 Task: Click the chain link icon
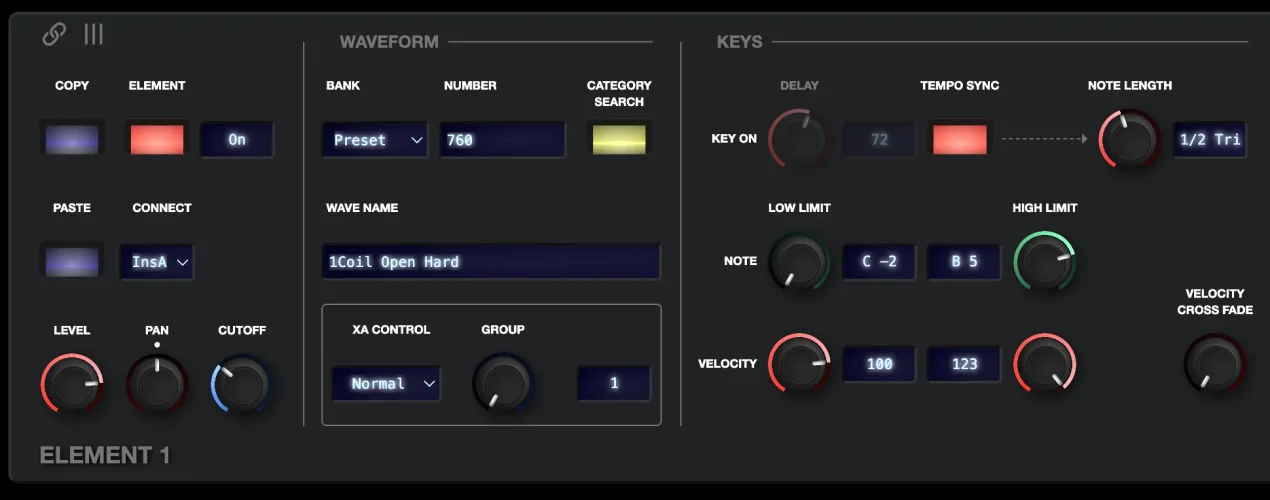54,35
